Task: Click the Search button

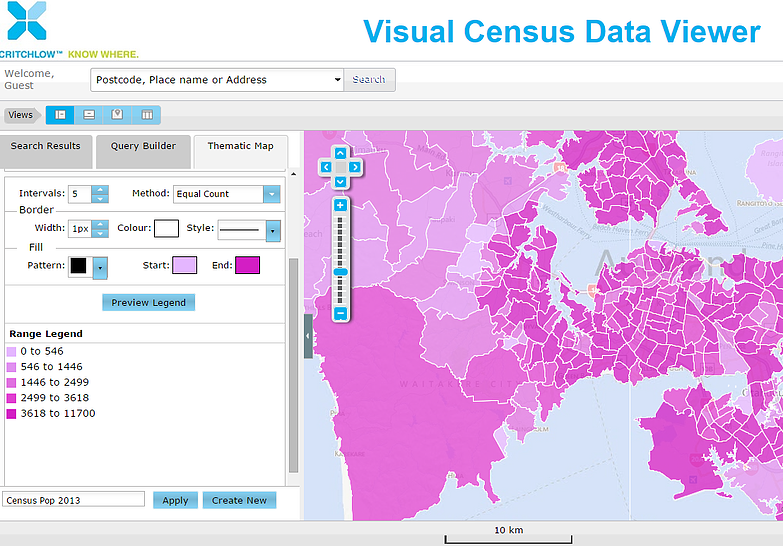Action: coord(369,80)
